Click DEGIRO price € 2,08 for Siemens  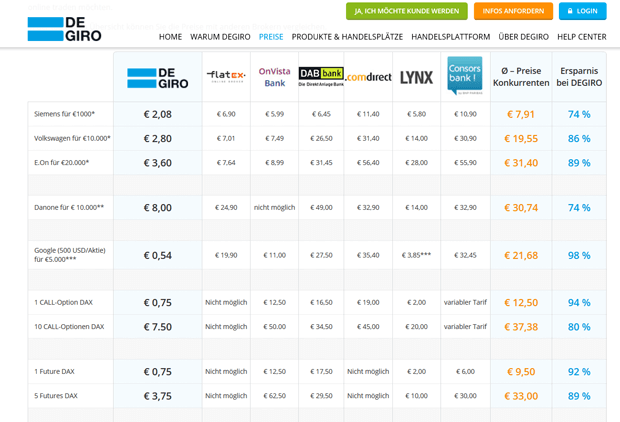coord(158,114)
